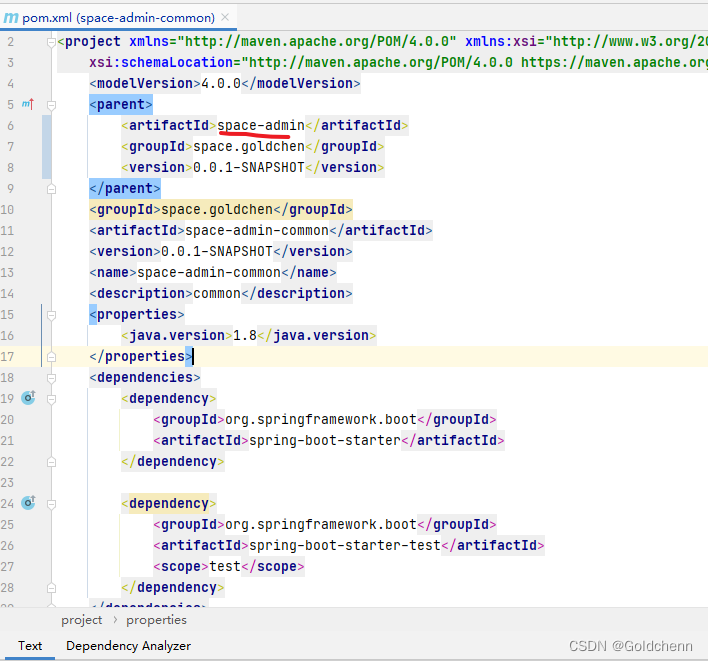Collapse the project tag fold on line 2
The width and height of the screenshot is (708, 661).
51,42
